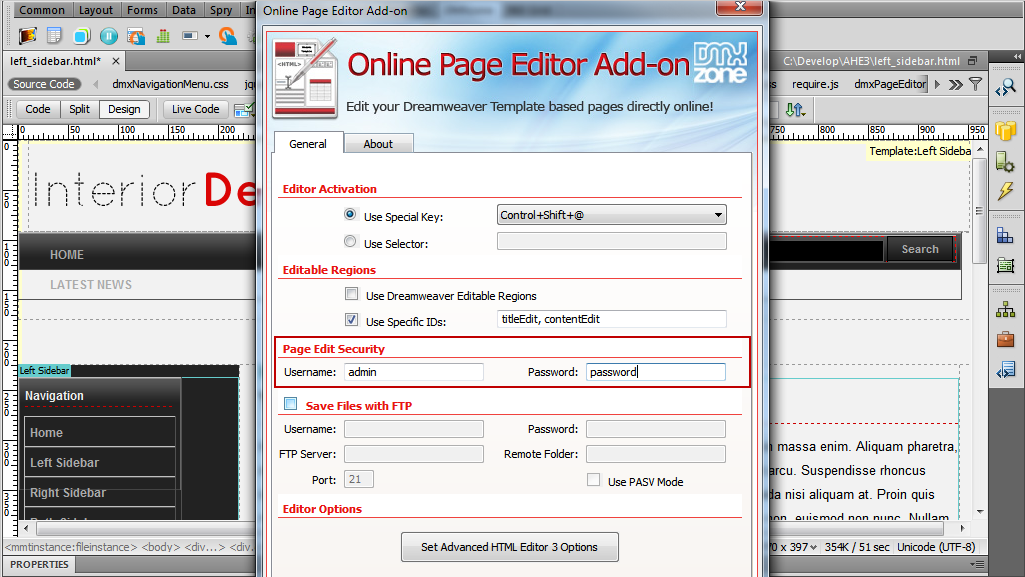Open the green frame panel icon
1025x577 pixels.
[1005, 265]
